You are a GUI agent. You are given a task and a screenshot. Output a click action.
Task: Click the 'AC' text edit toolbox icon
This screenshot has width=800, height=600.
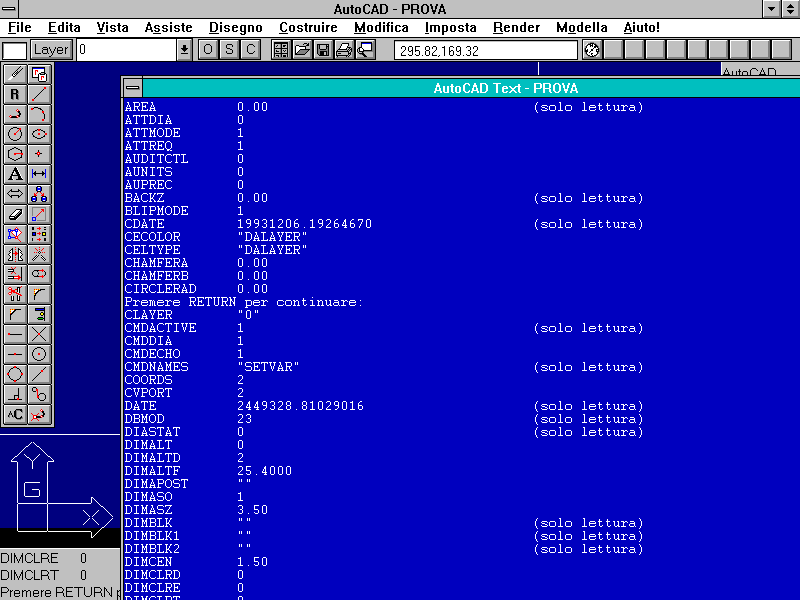15,414
